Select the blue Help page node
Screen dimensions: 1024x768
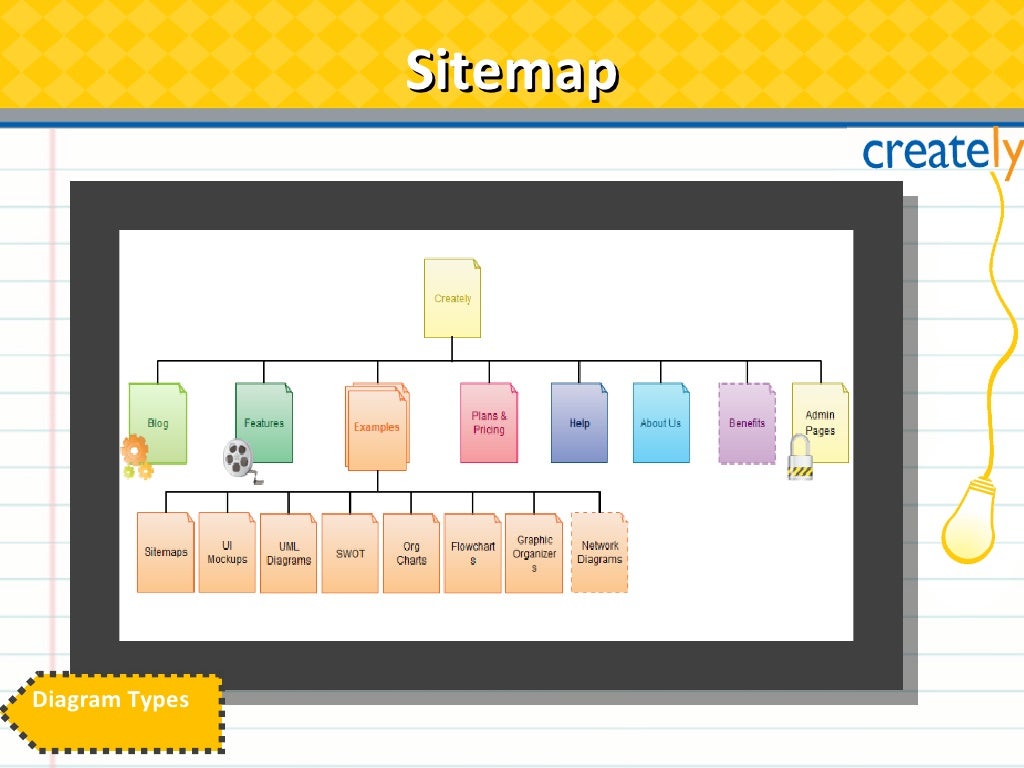579,423
